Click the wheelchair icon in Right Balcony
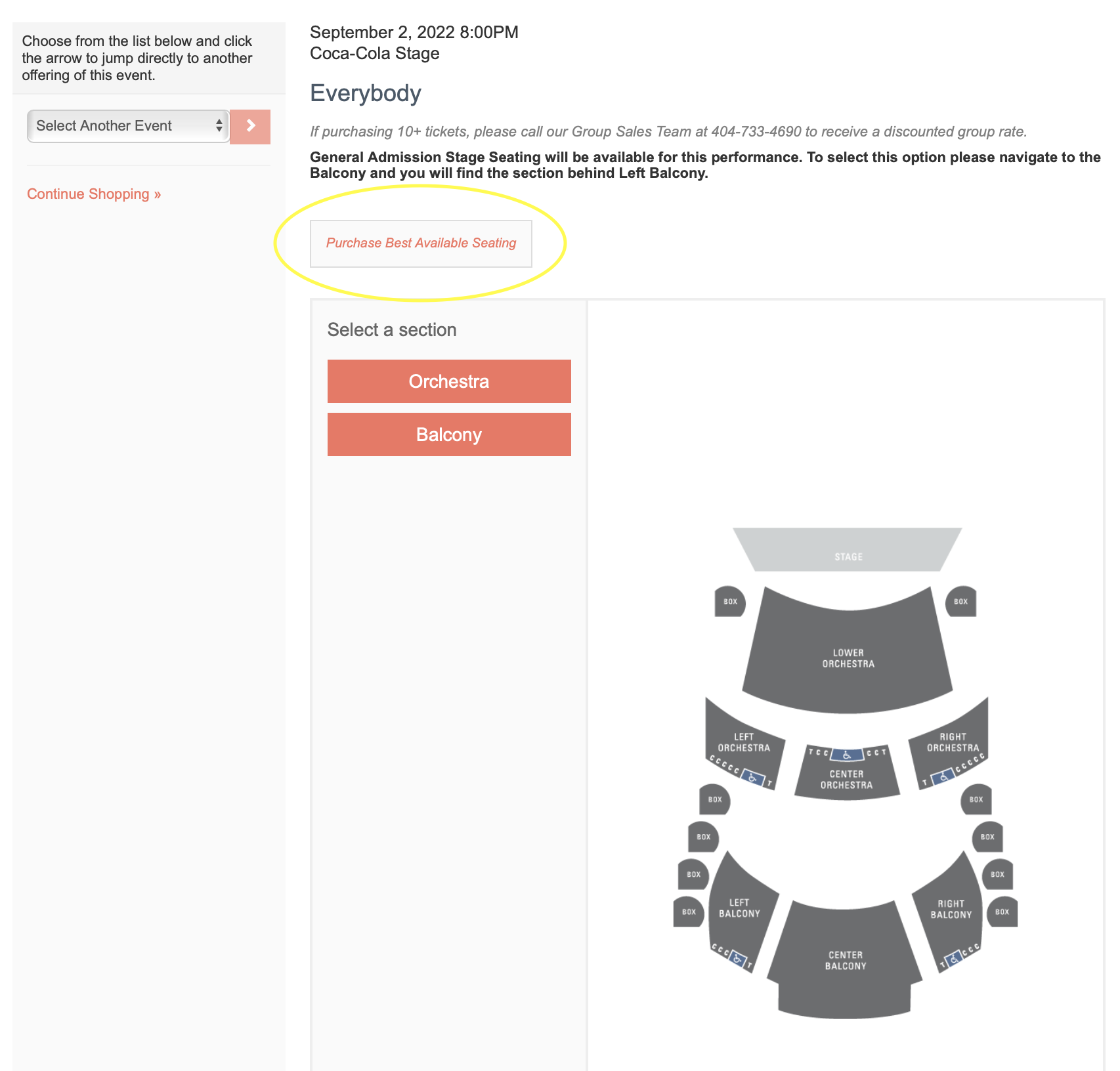 click(x=954, y=959)
